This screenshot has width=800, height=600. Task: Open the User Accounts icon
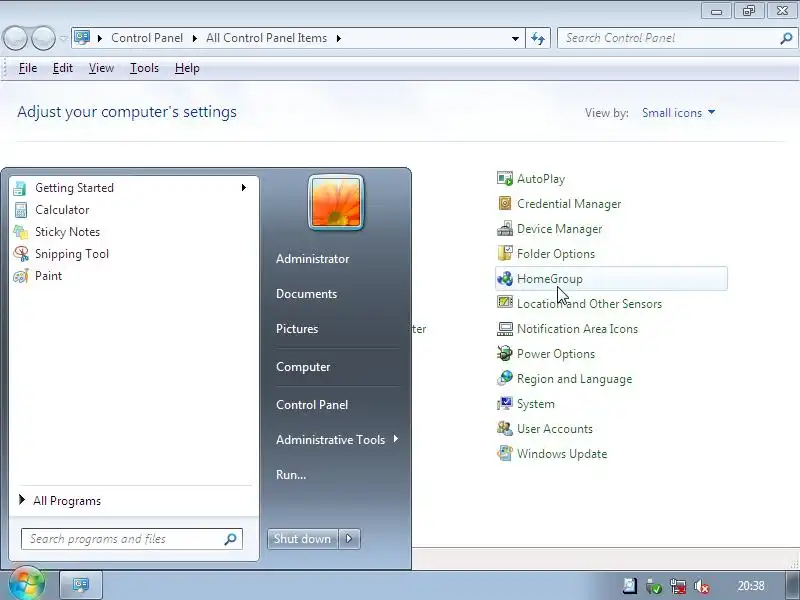(505, 428)
